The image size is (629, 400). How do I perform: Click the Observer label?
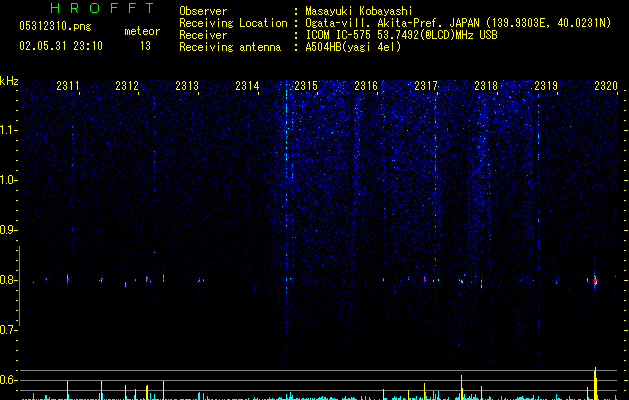[203, 11]
